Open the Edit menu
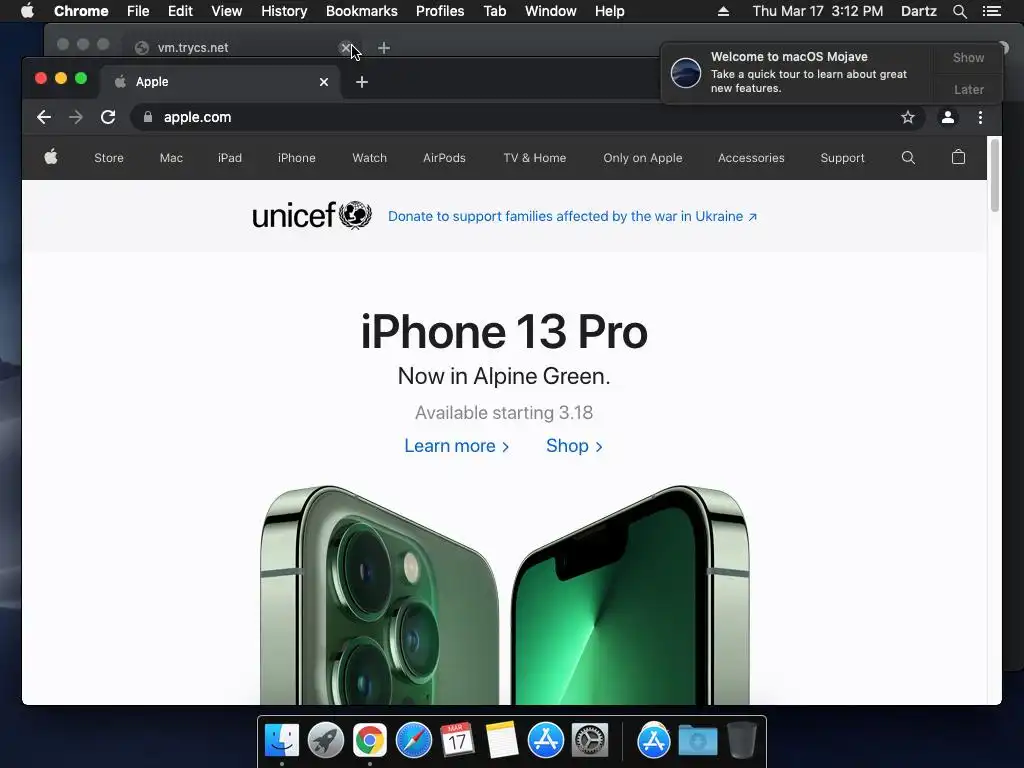1024x768 pixels. (x=180, y=11)
